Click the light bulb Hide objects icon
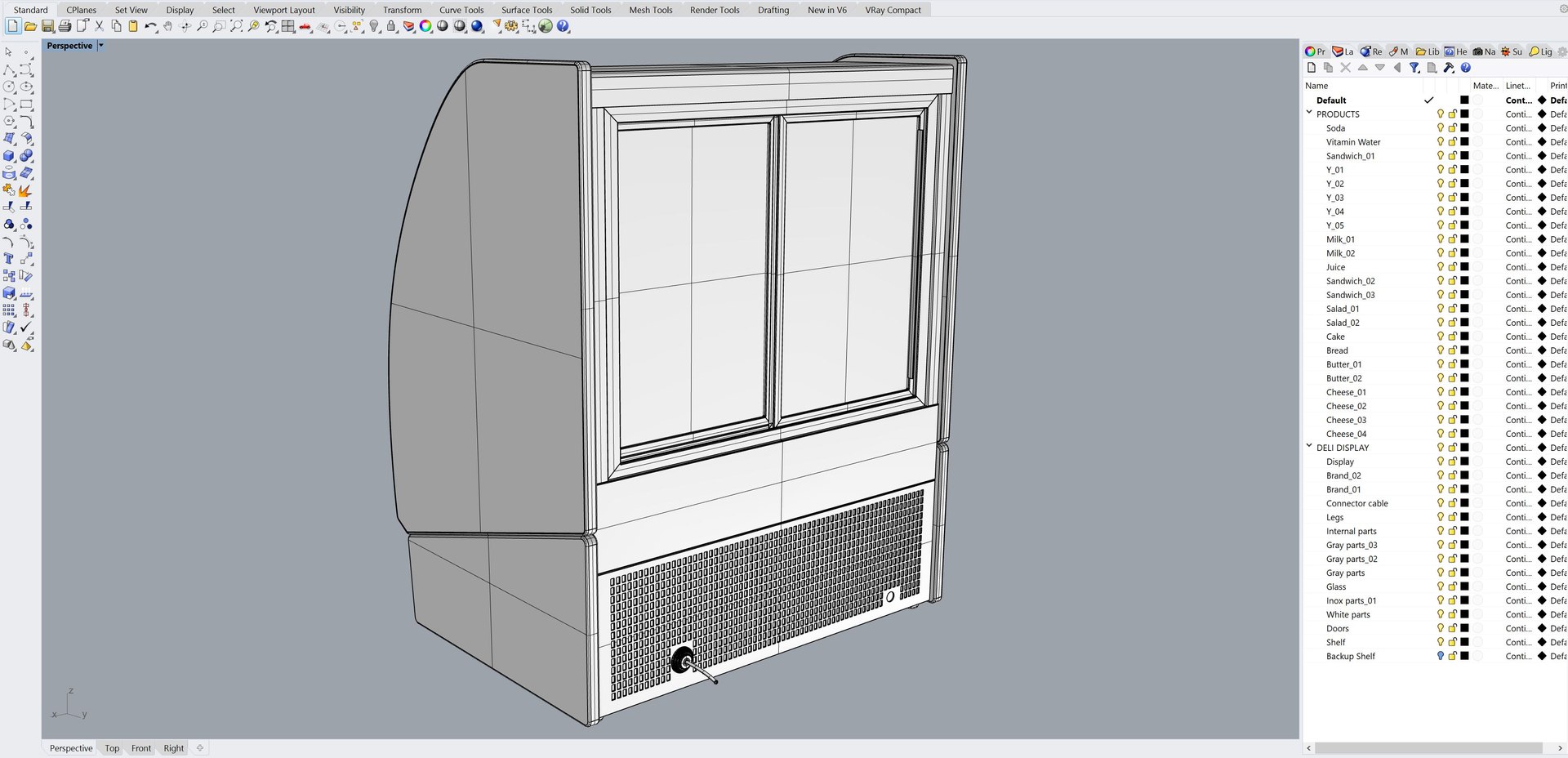This screenshot has width=1568, height=758. coord(374,26)
